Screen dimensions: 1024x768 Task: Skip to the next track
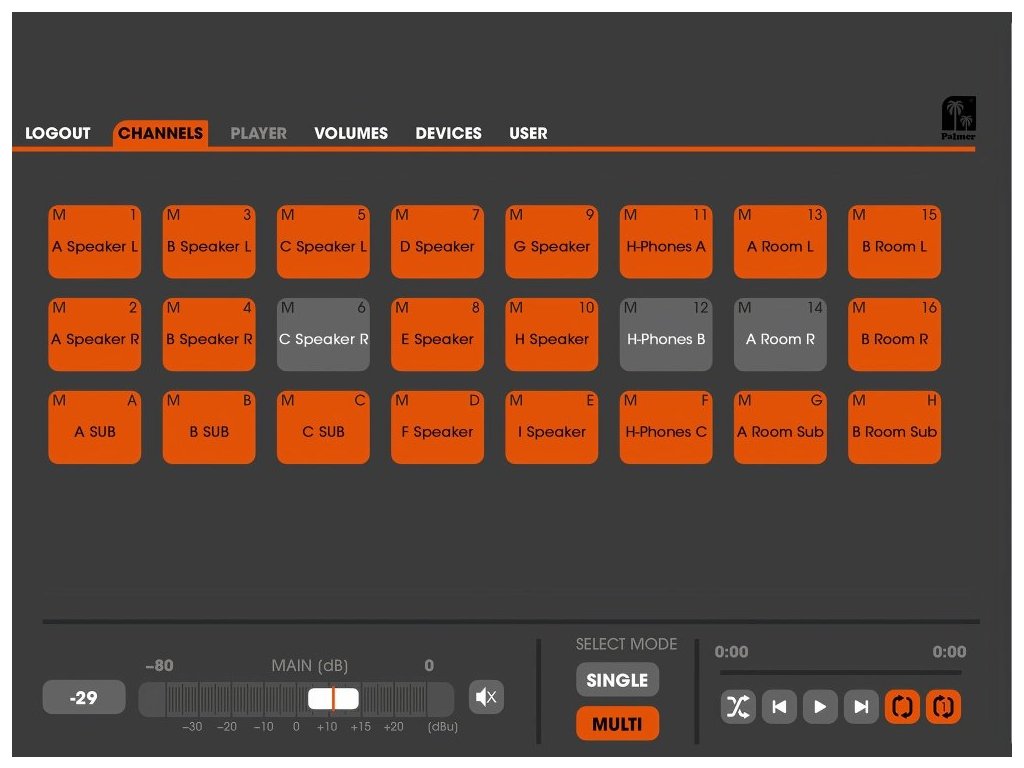pyautogui.click(x=861, y=707)
